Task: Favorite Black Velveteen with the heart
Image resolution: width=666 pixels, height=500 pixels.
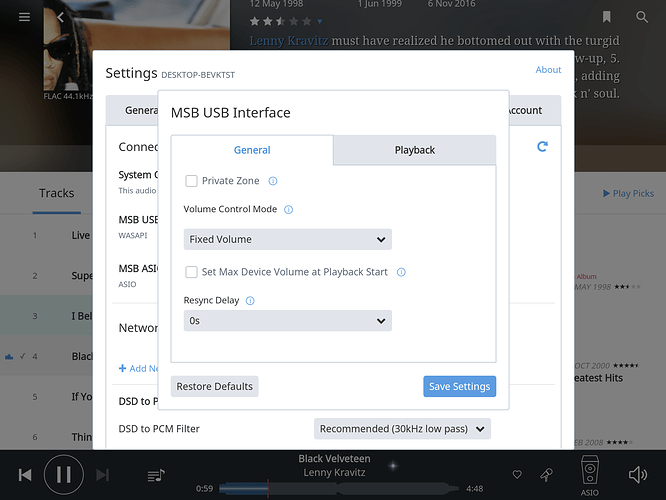Action: click(517, 475)
